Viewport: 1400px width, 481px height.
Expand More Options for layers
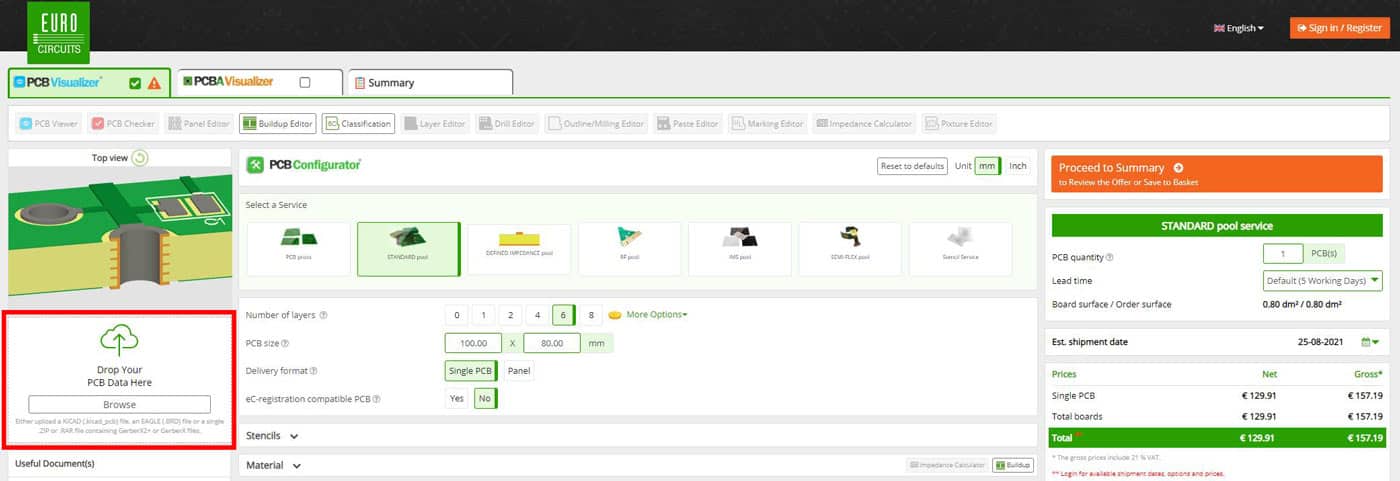coord(657,315)
